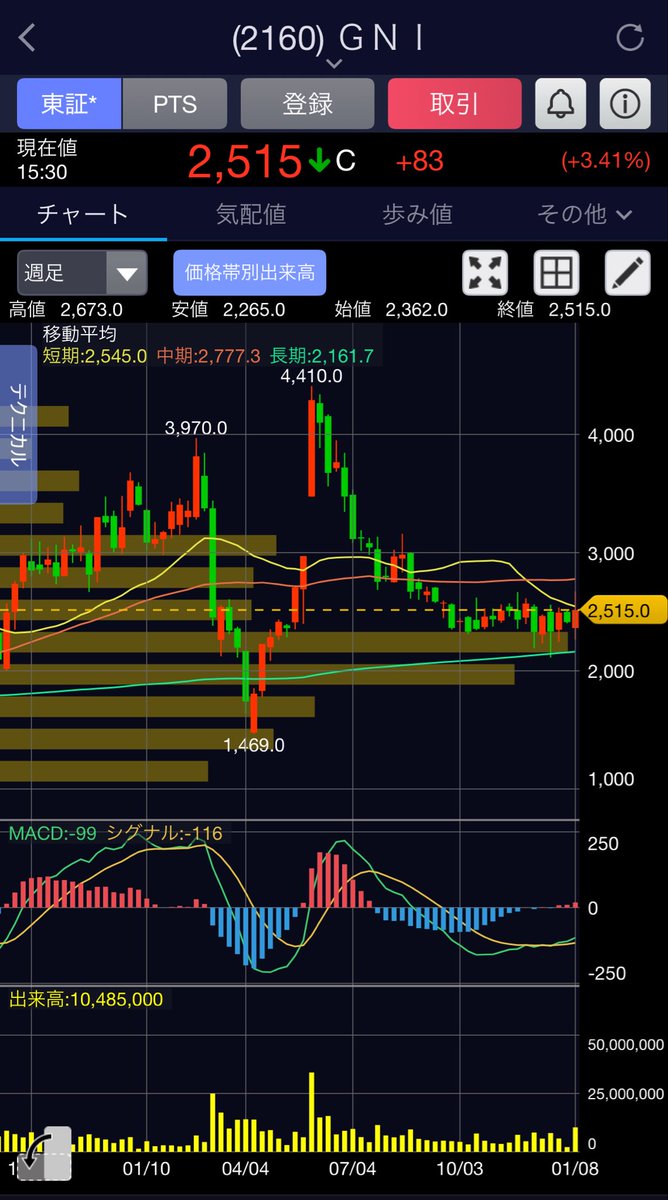
Task: Tap the 1,469.0 low label on chart
Action: [254, 745]
